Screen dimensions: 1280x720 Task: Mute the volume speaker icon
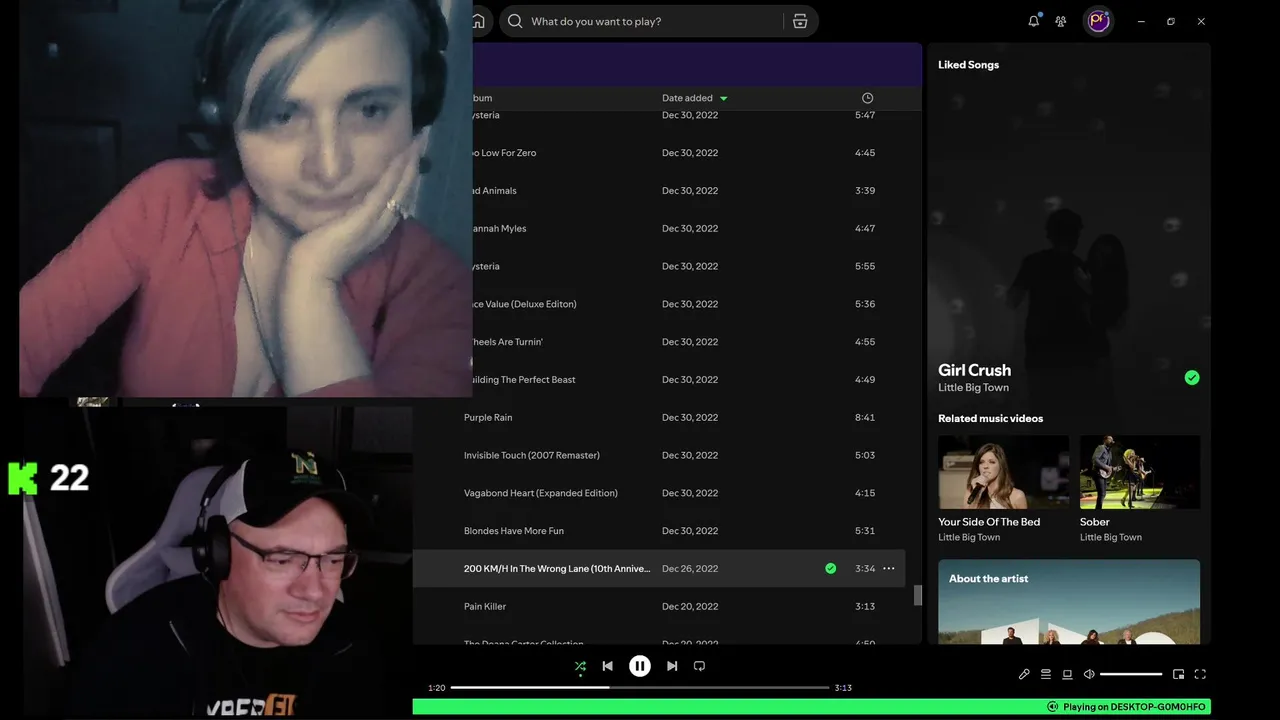[1089, 674]
